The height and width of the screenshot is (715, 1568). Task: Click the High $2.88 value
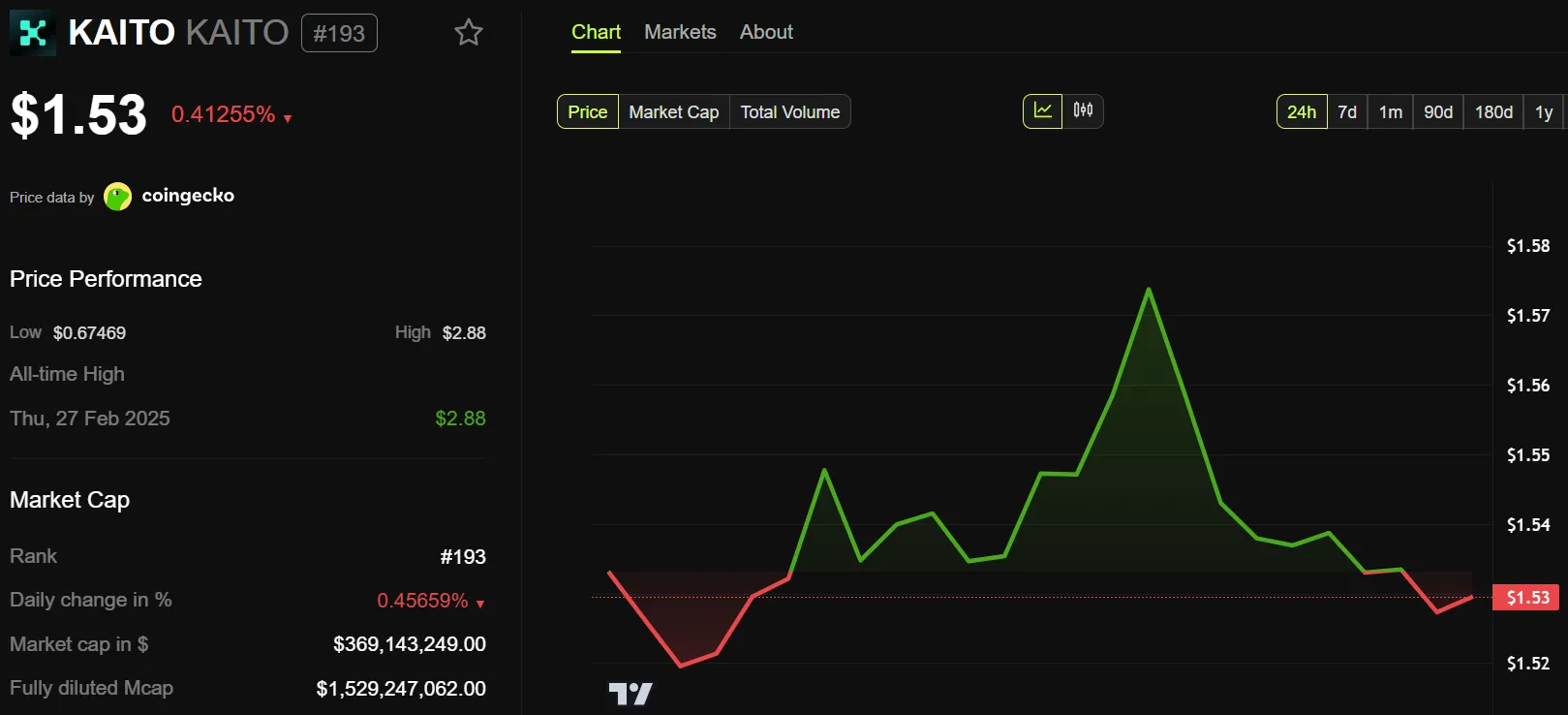[x=464, y=333]
